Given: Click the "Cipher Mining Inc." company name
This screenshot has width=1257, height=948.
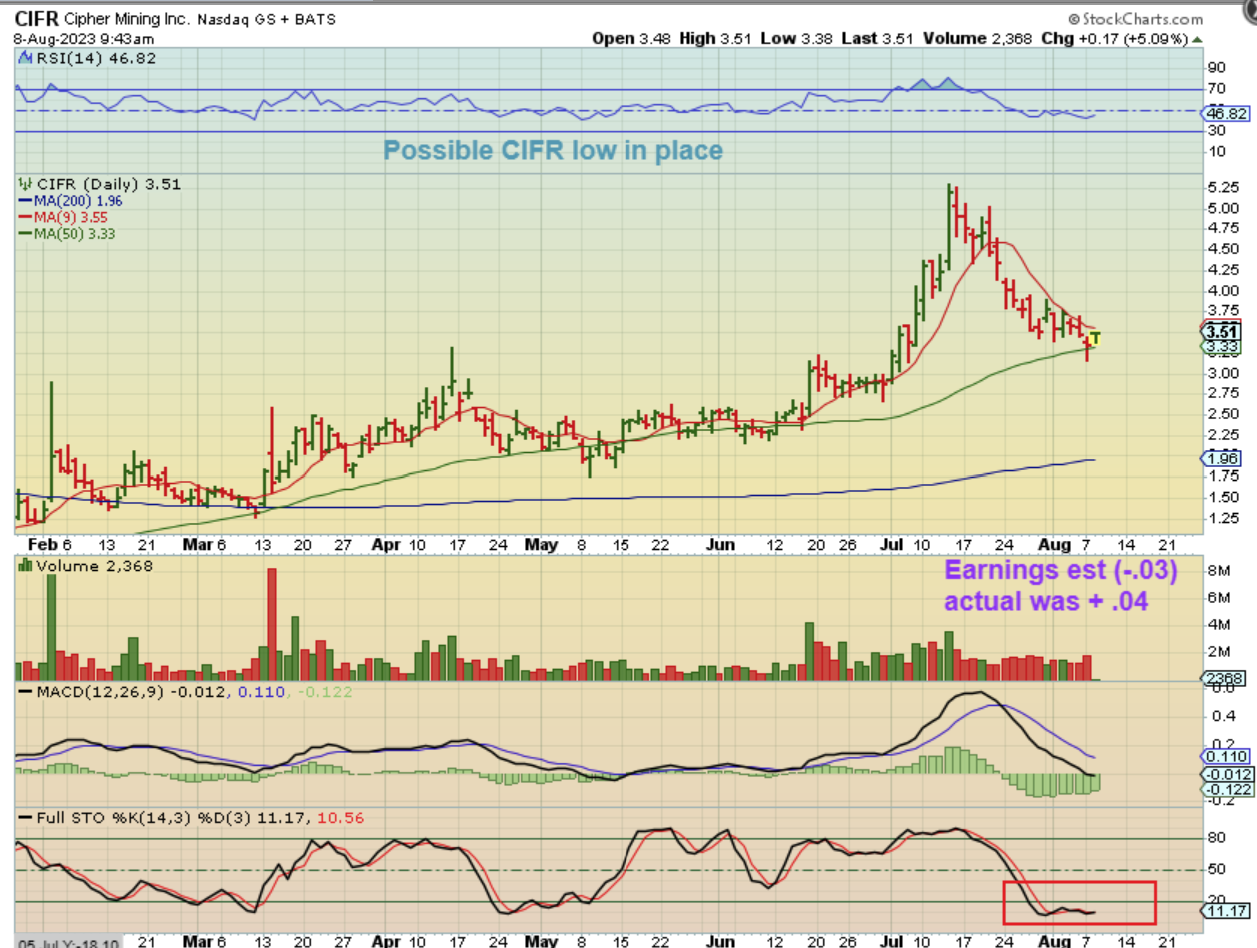Looking at the screenshot, I should tap(126, 19).
